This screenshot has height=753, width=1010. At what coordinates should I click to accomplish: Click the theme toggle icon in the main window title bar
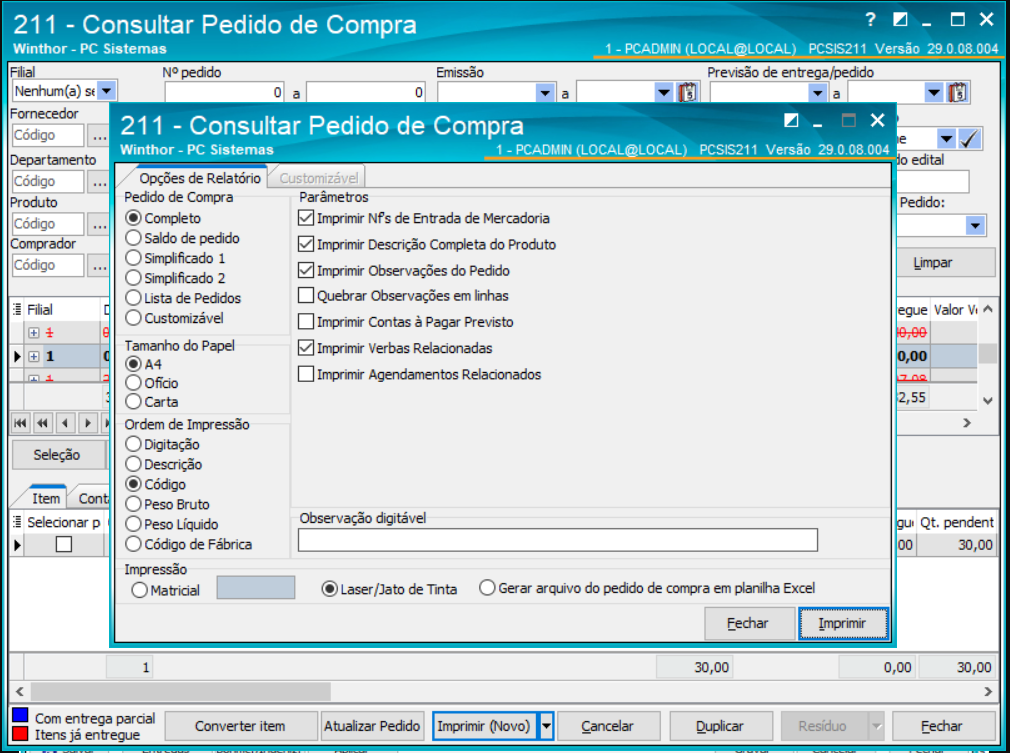coord(900,20)
